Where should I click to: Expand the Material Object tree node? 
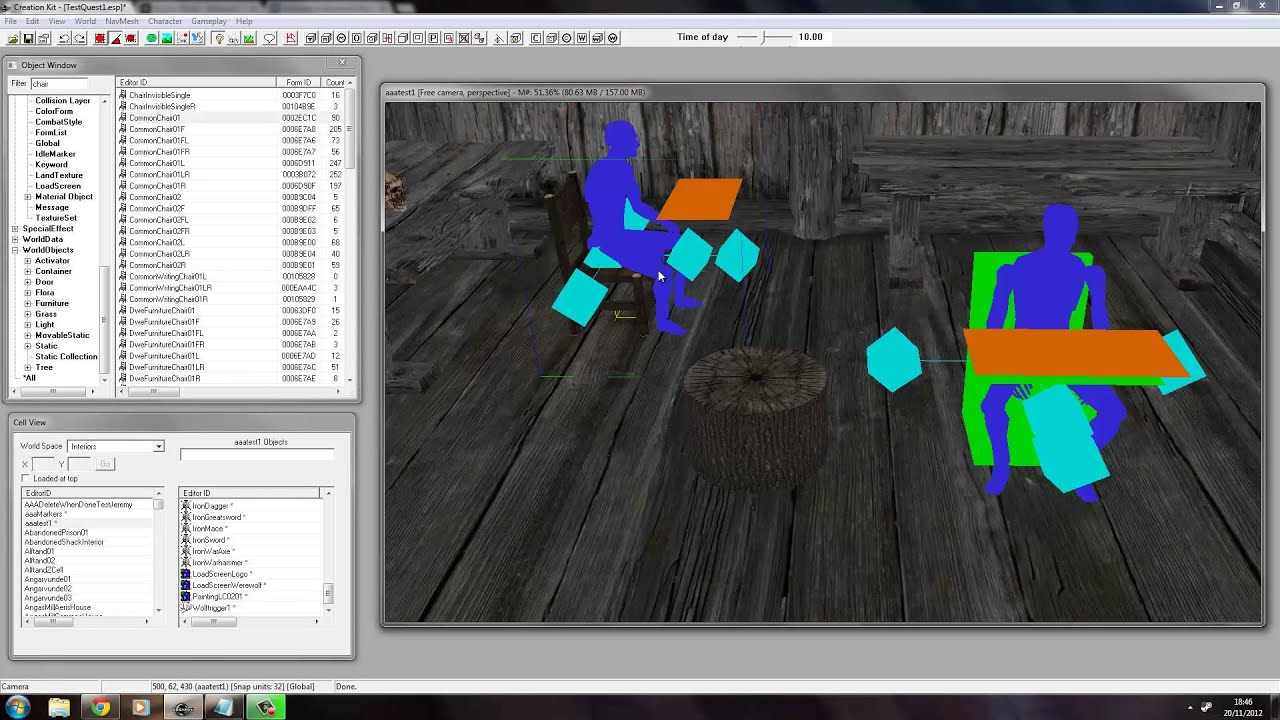coord(27,197)
